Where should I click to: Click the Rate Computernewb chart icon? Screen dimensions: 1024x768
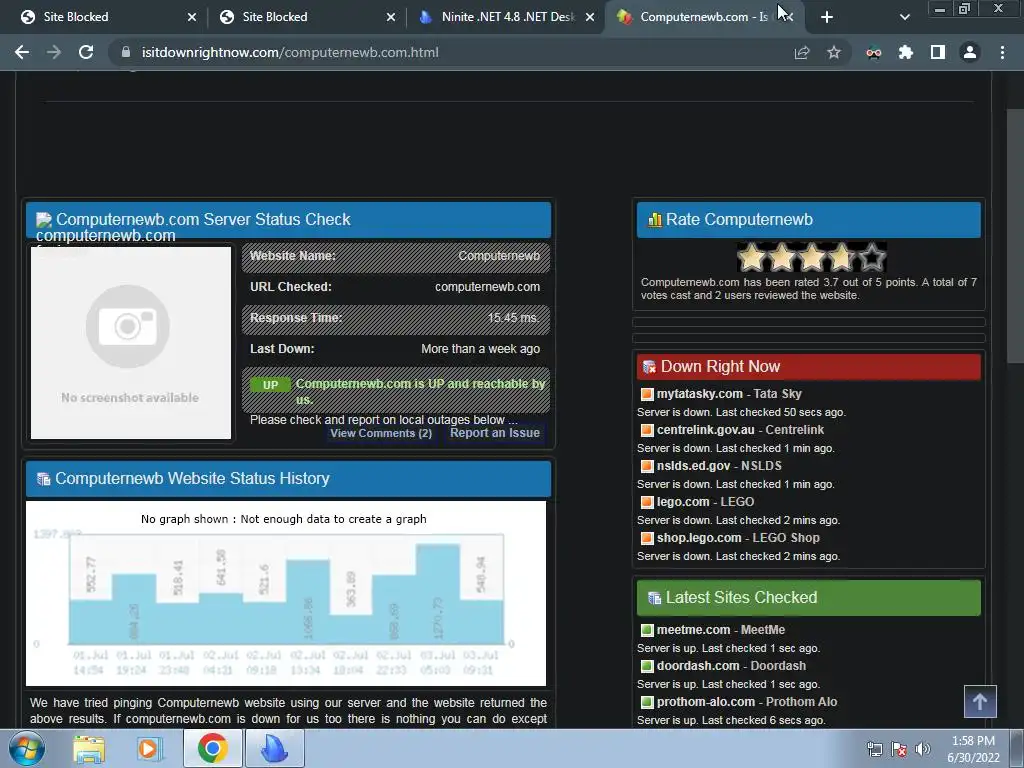(654, 219)
